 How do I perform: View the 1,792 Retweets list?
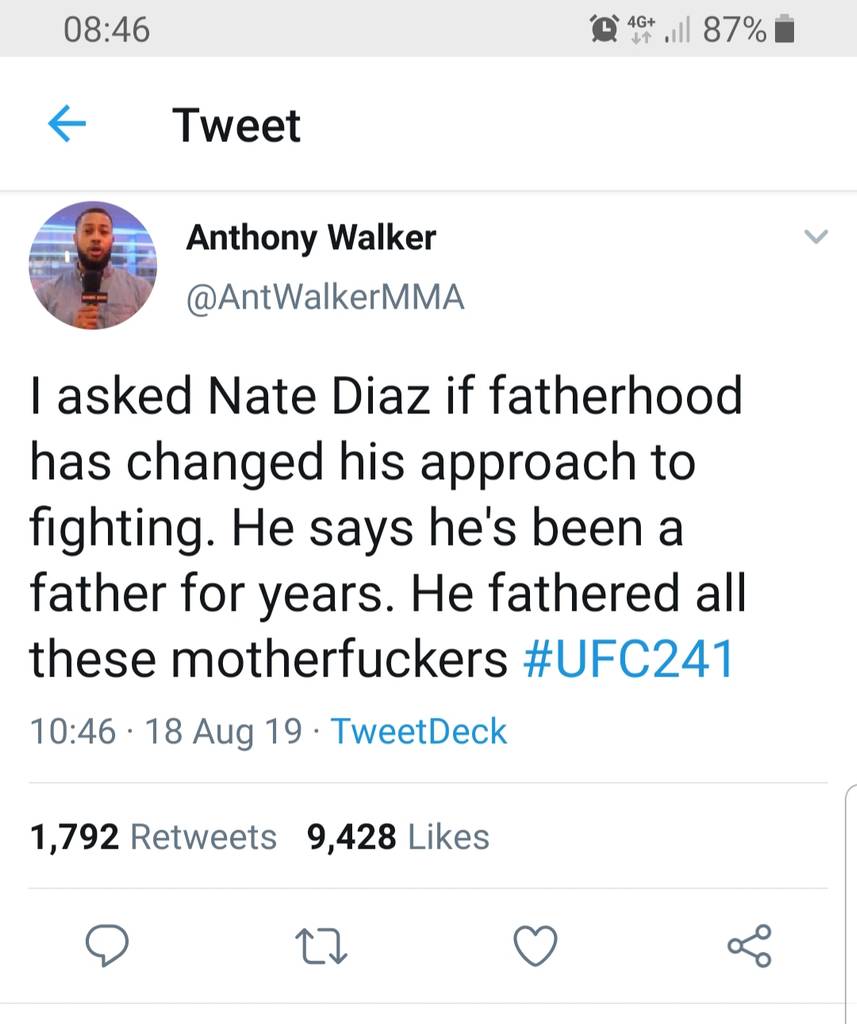click(153, 836)
